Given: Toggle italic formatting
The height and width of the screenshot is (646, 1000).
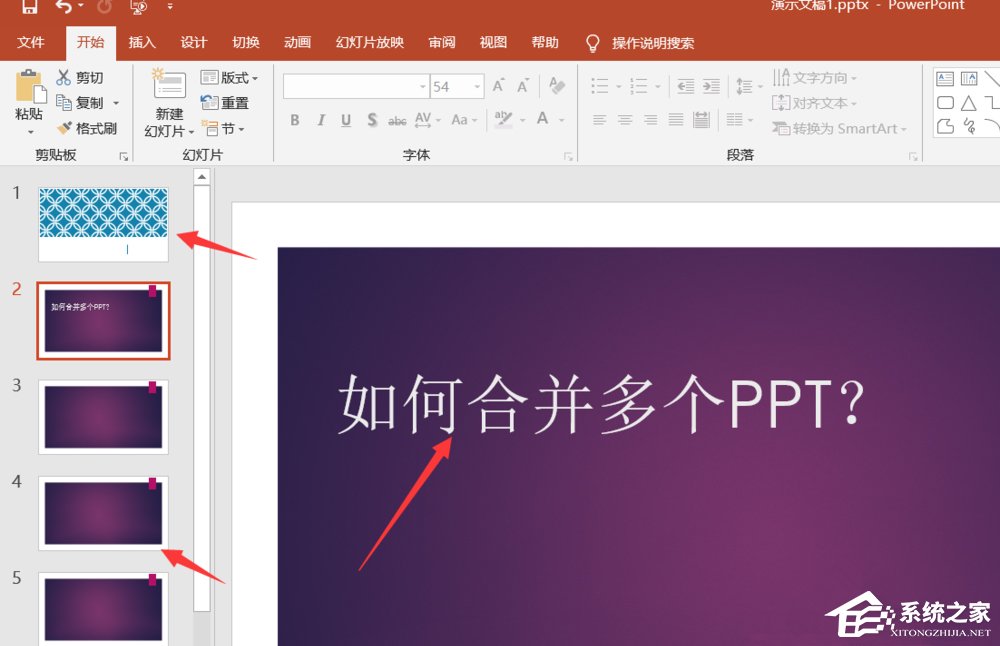Looking at the screenshot, I should click(x=320, y=120).
